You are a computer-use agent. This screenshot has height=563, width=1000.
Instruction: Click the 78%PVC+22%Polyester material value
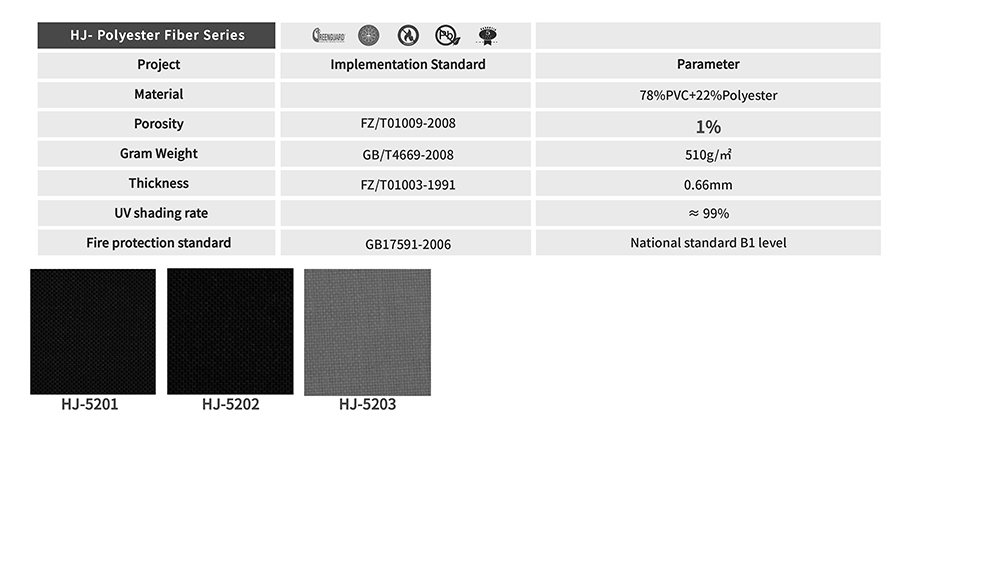tap(710, 96)
